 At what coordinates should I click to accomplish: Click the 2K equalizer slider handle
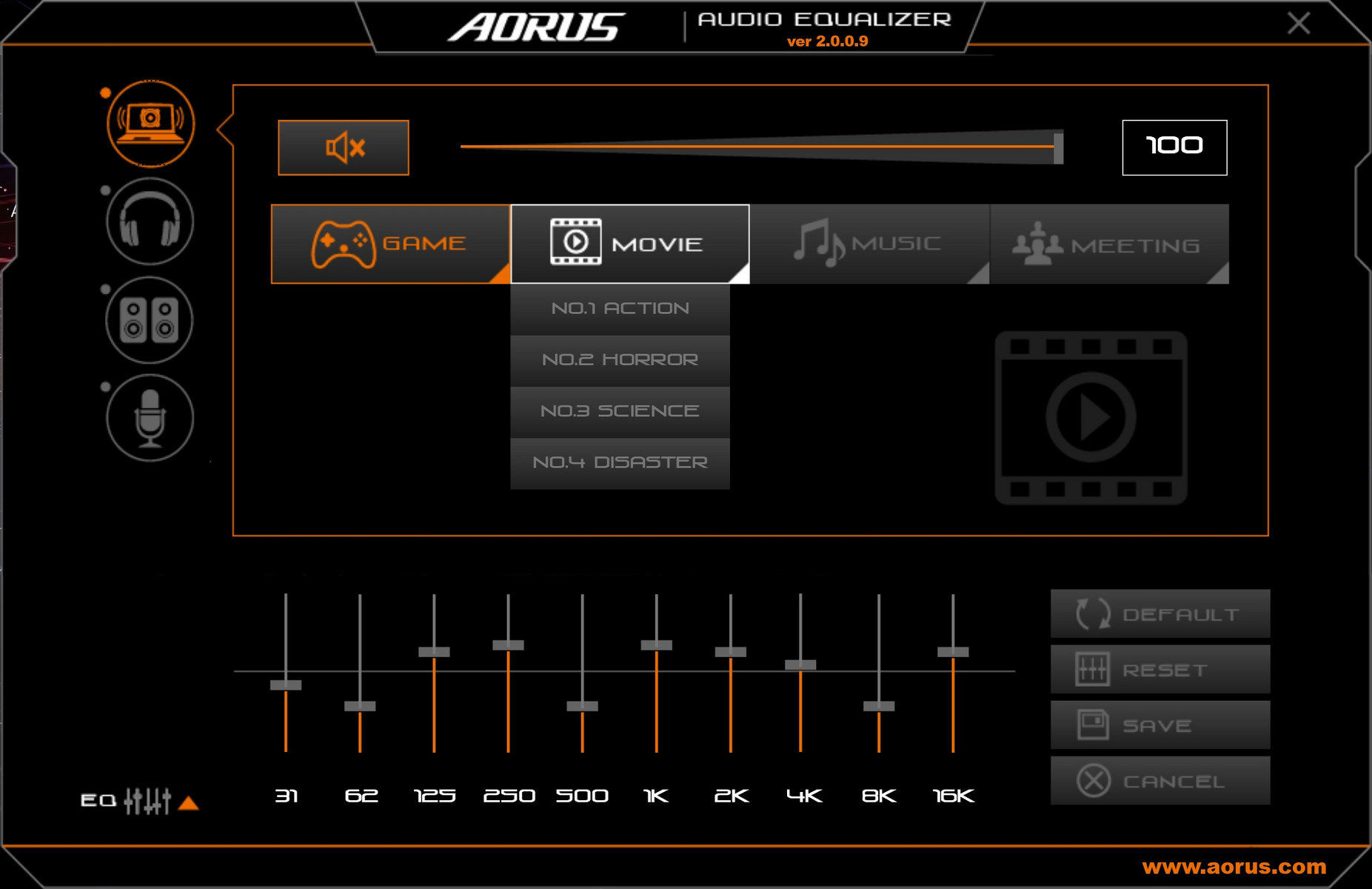tap(730, 652)
